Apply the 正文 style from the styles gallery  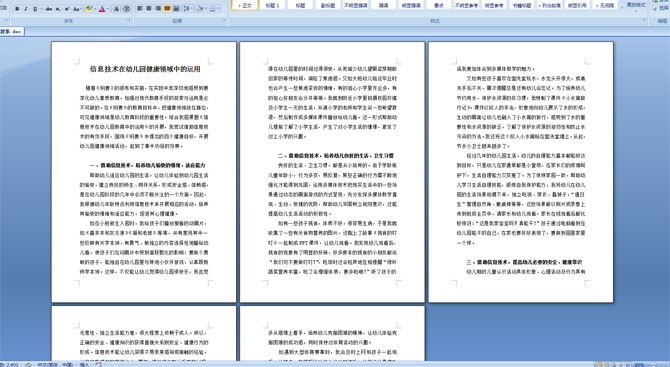[245, 5]
